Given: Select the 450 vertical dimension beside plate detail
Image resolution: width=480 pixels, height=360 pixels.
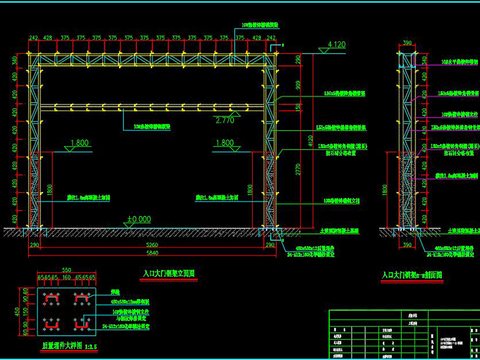Looking at the screenshot, I should click(x=17, y=312).
